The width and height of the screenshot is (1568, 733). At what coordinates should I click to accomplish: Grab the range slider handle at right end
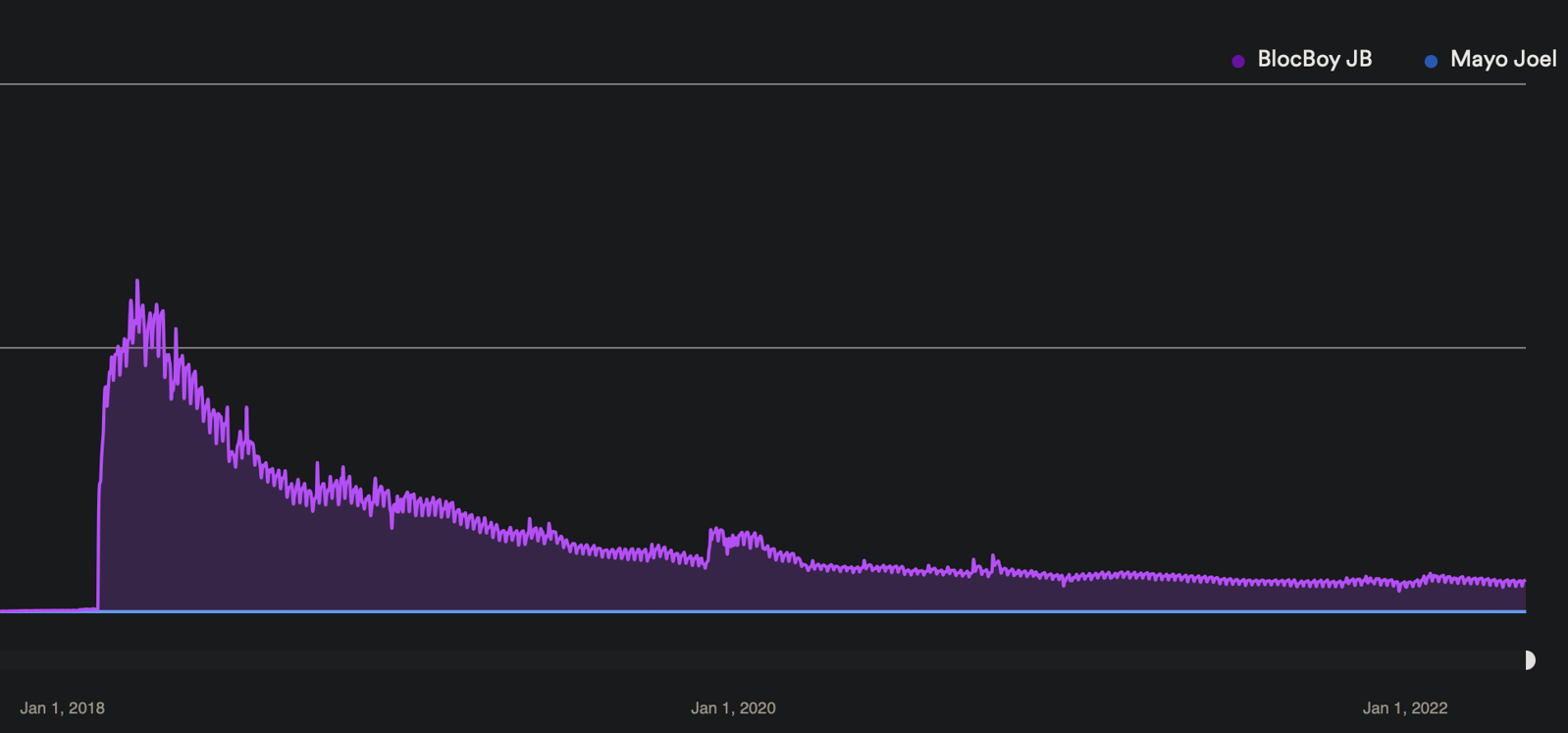pyautogui.click(x=1529, y=660)
